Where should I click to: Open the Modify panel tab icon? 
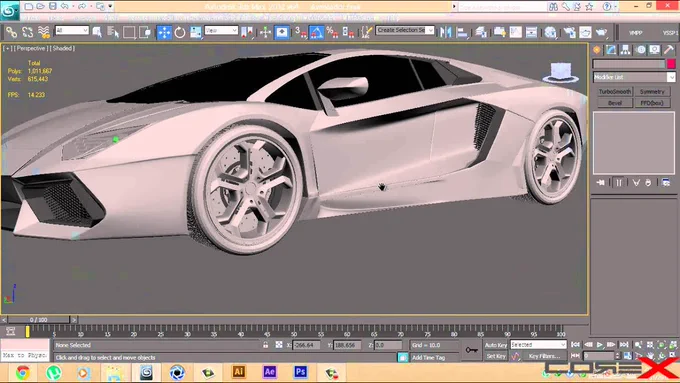(x=611, y=50)
